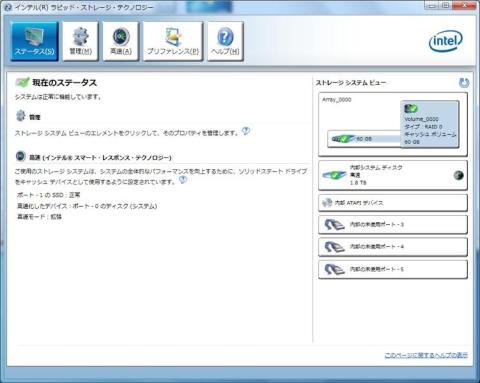This screenshot has height=383, width=480.
Task: Click the accelerated sphere icon on system disk
Action: [x=459, y=175]
